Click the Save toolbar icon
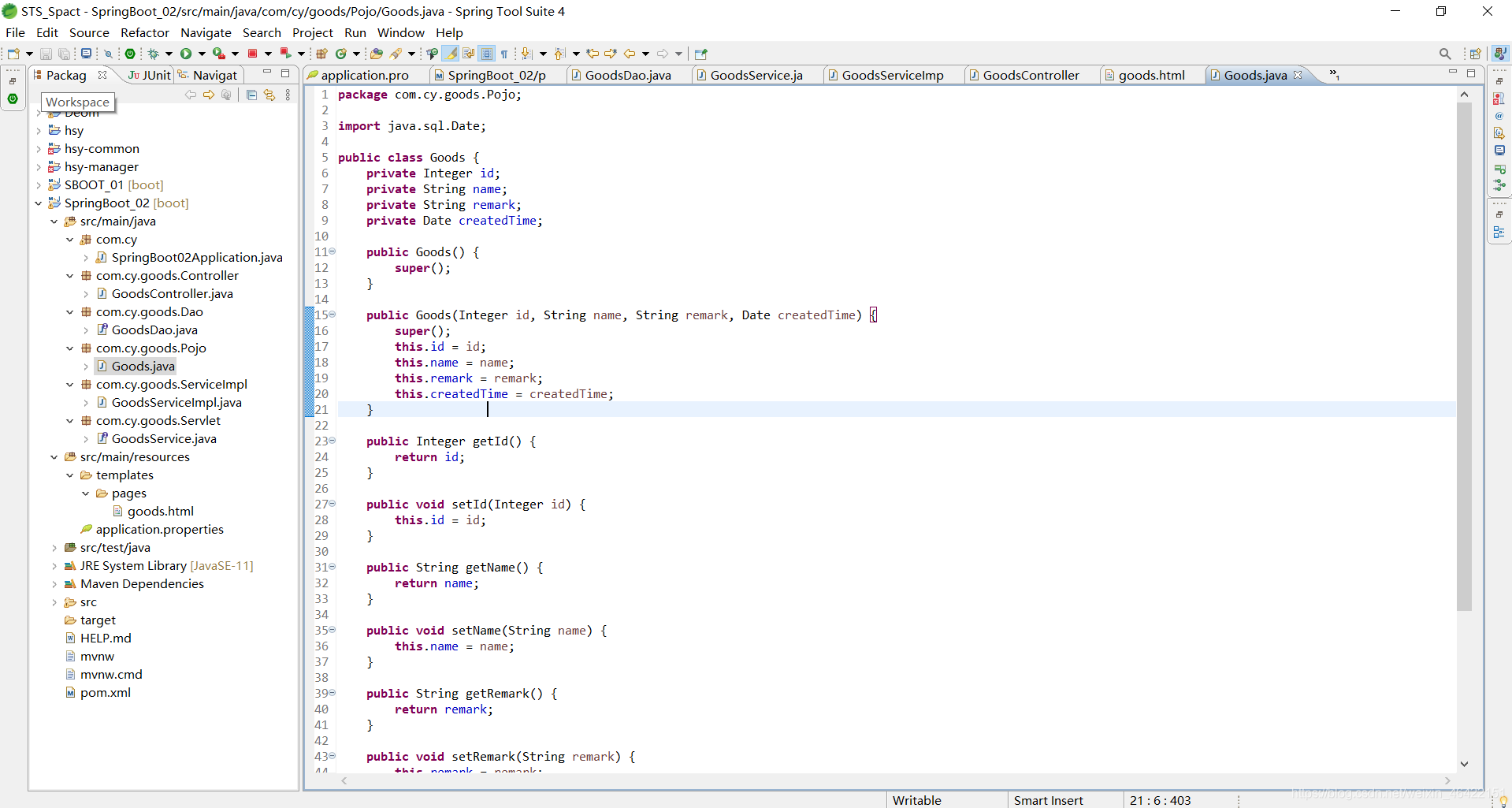Image resolution: width=1512 pixels, height=808 pixels. click(x=46, y=54)
